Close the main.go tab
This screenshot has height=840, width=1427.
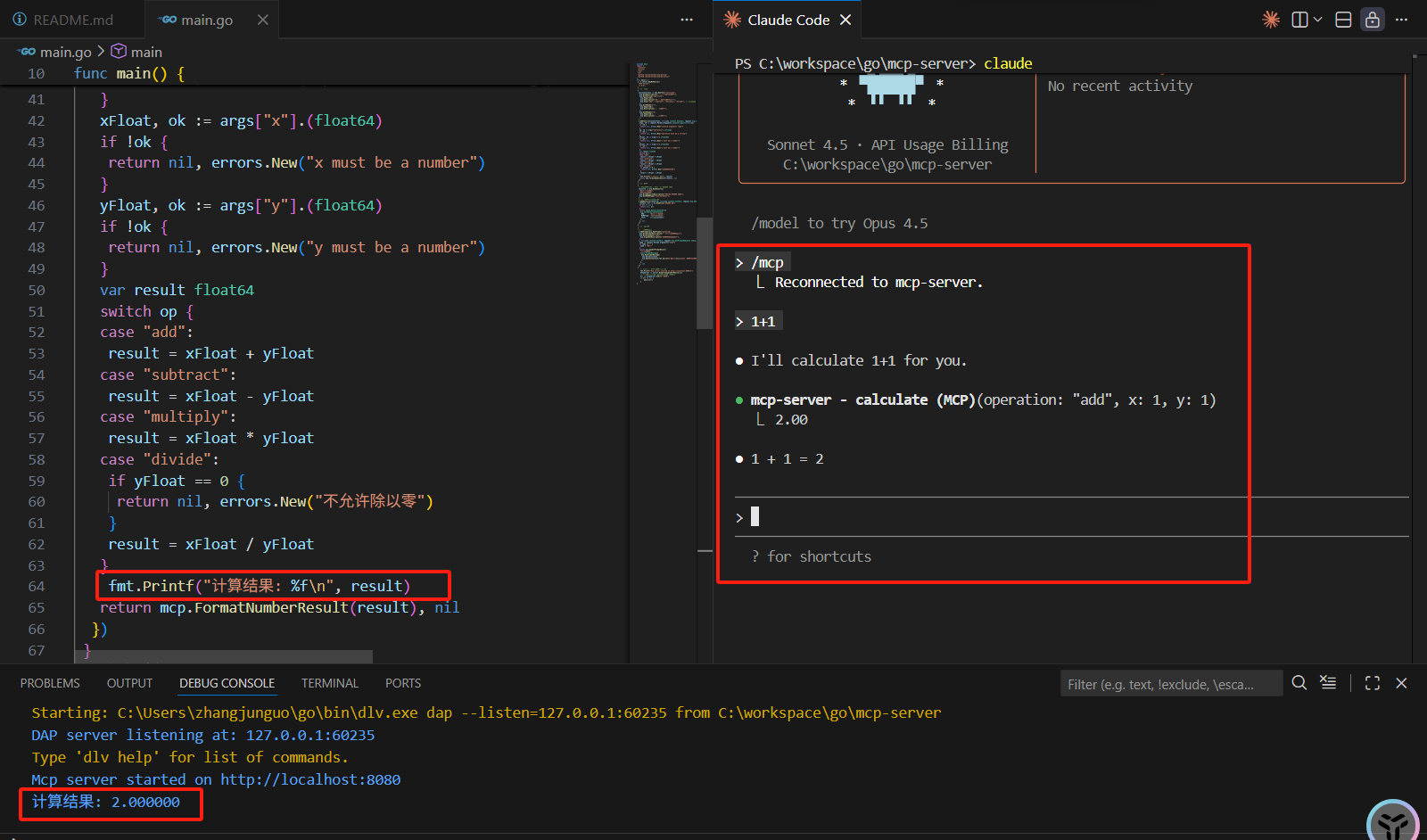(x=263, y=20)
